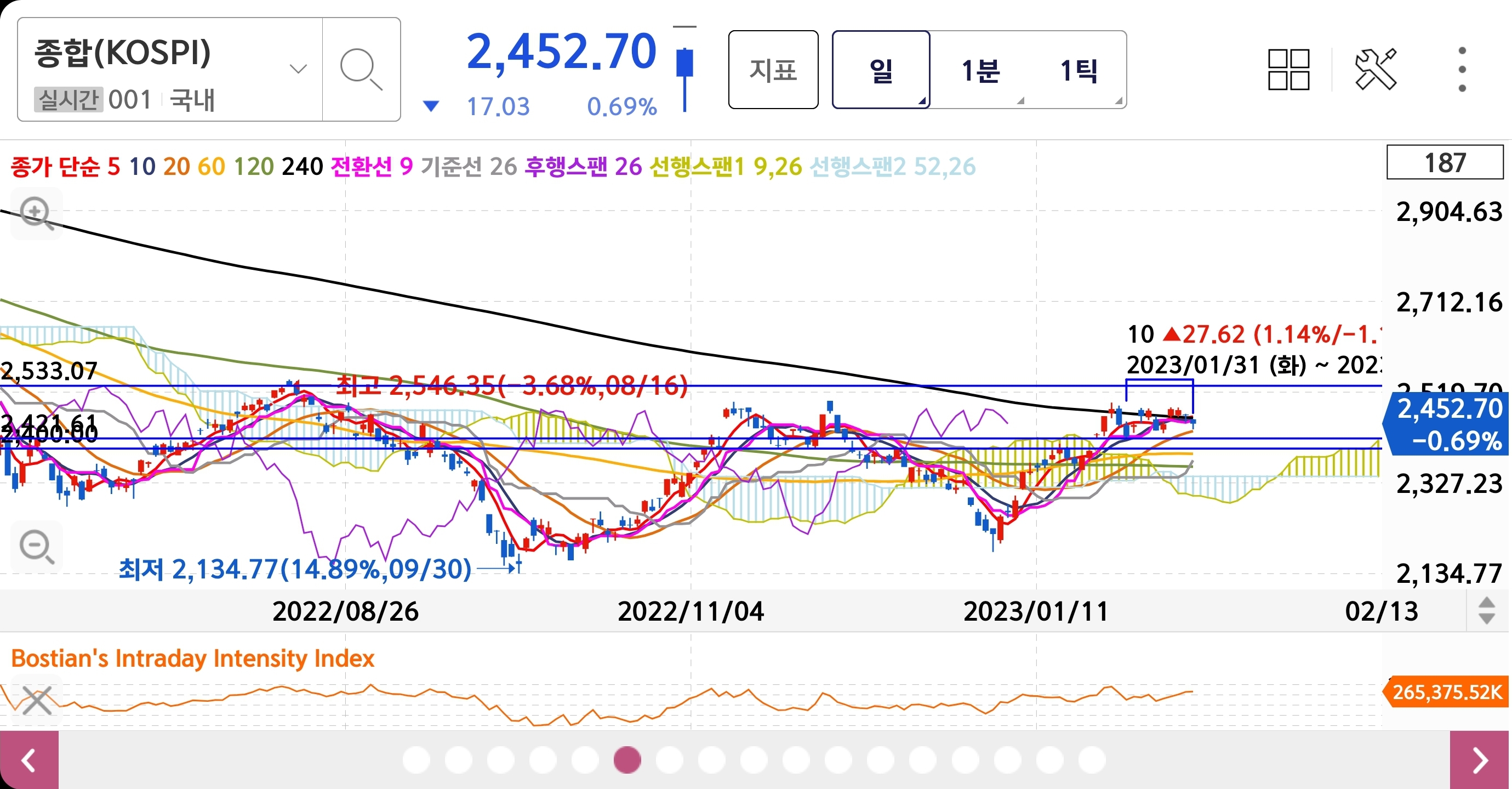Select the 일 daily chart tab
1512x789 pixels.
(881, 70)
